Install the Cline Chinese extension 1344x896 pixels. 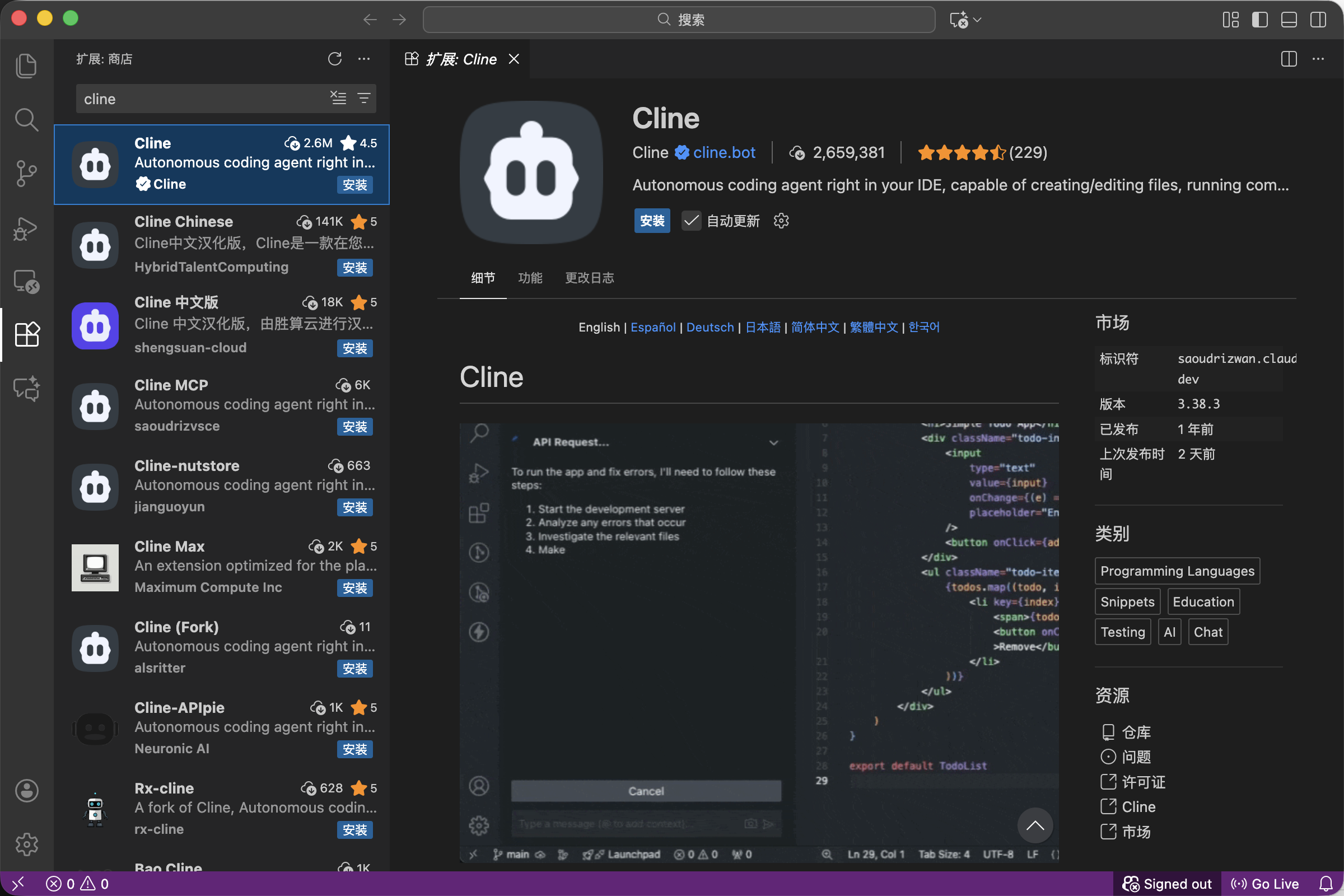(354, 268)
